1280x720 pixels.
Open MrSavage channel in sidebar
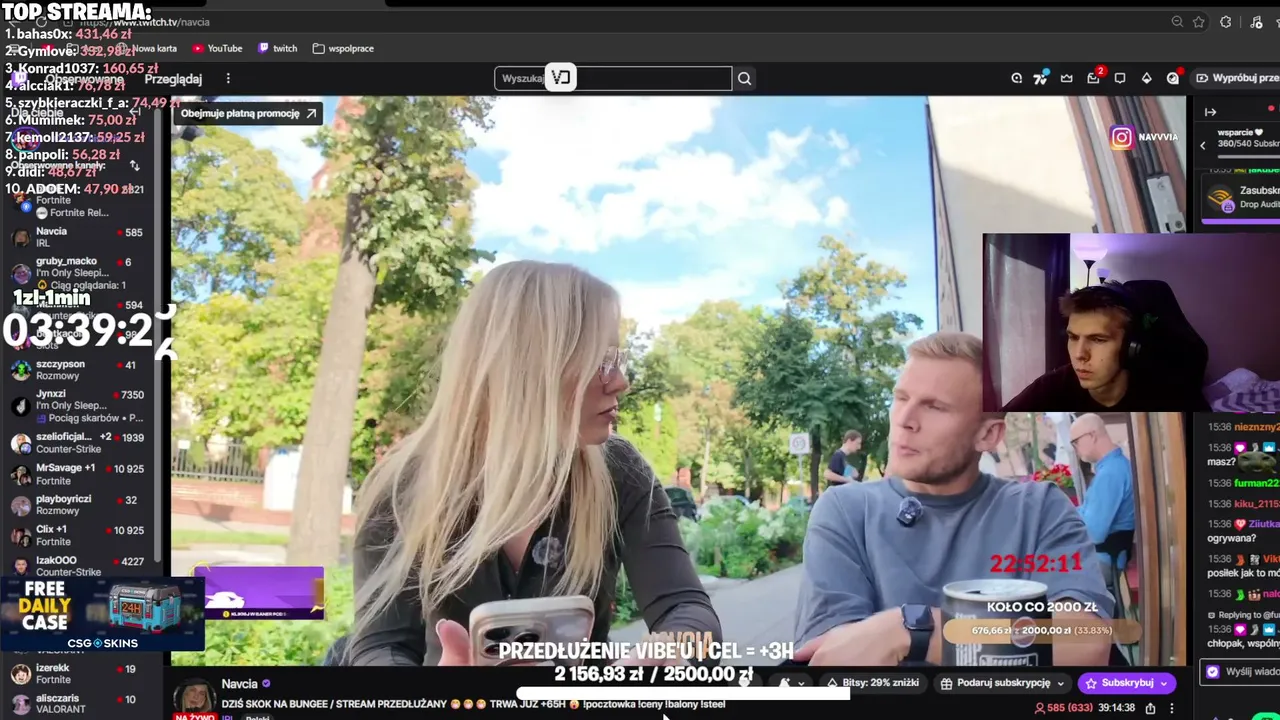[80, 474]
